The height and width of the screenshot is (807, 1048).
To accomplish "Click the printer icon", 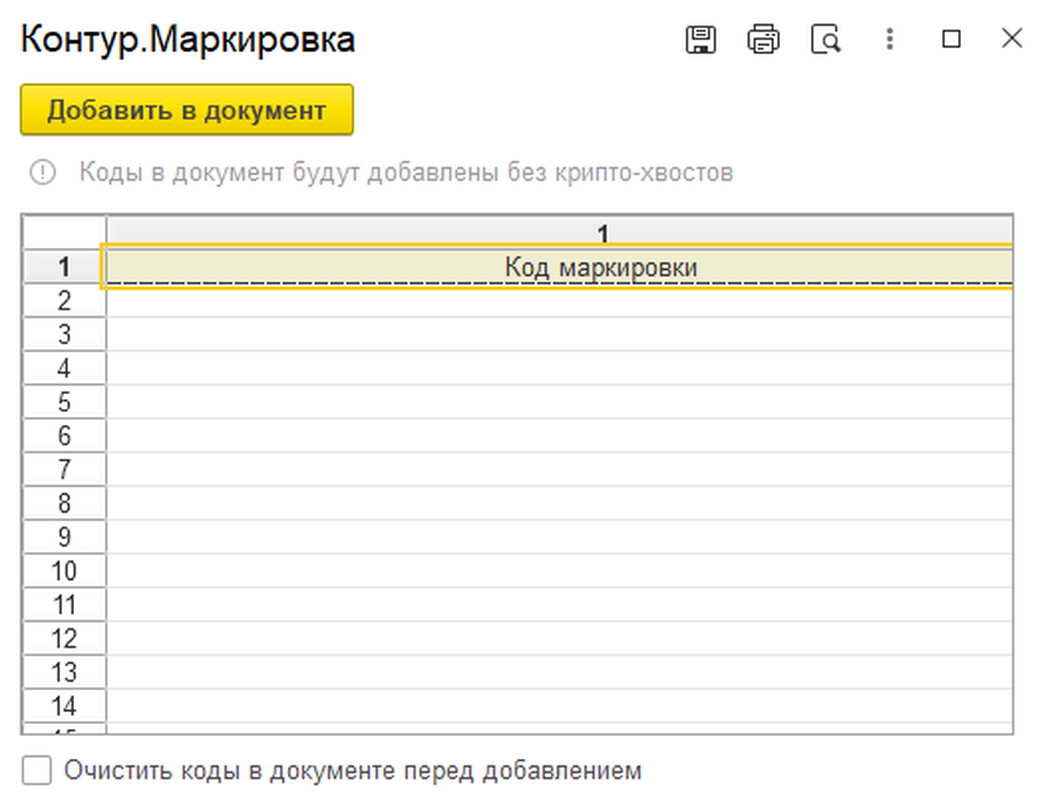I will (763, 39).
